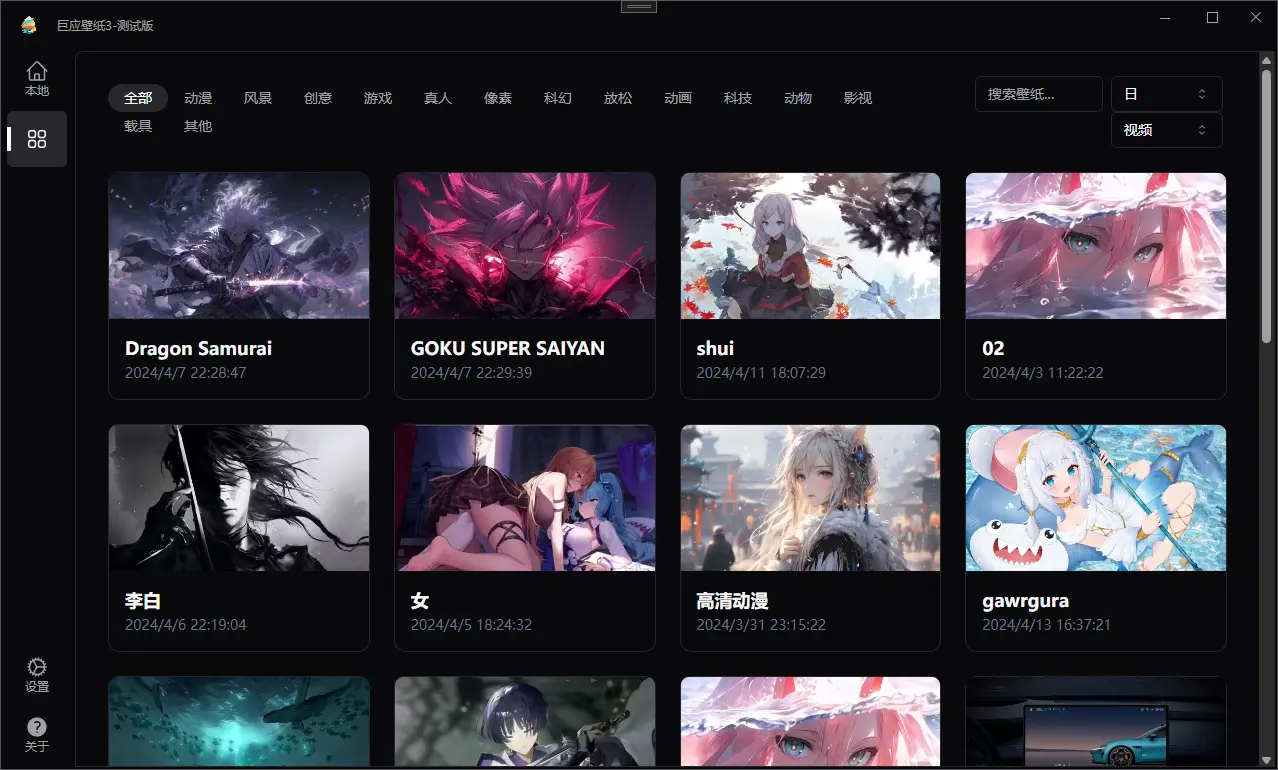Switch to the 游戏 category

pos(378,98)
